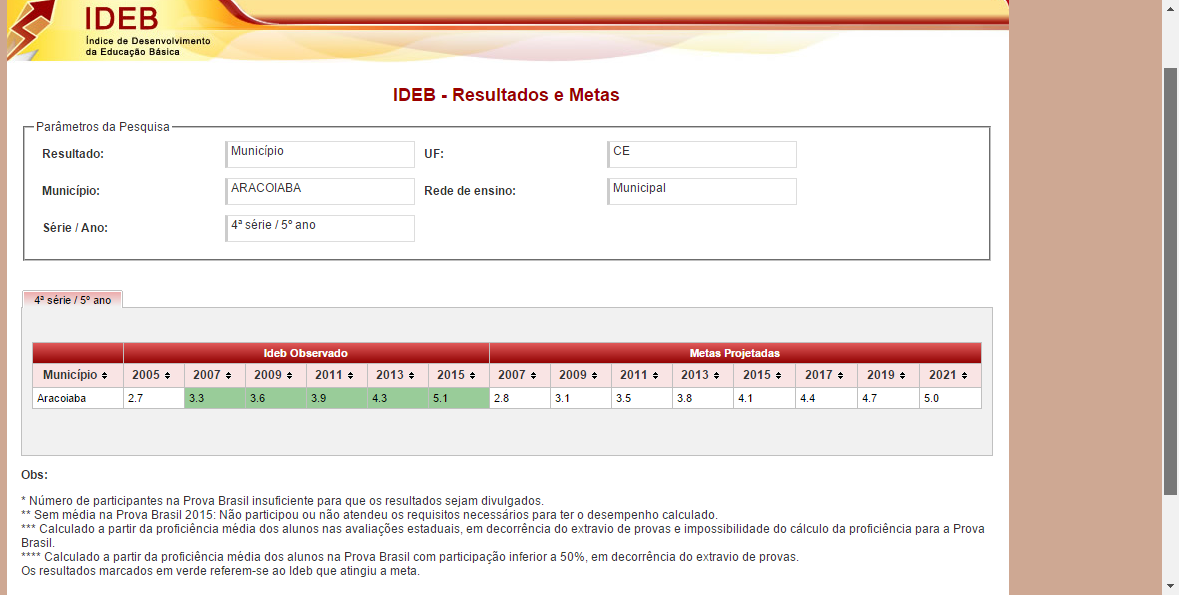Sort by 2007 column under Metas Projetadas
This screenshot has width=1179, height=595.
pos(520,375)
